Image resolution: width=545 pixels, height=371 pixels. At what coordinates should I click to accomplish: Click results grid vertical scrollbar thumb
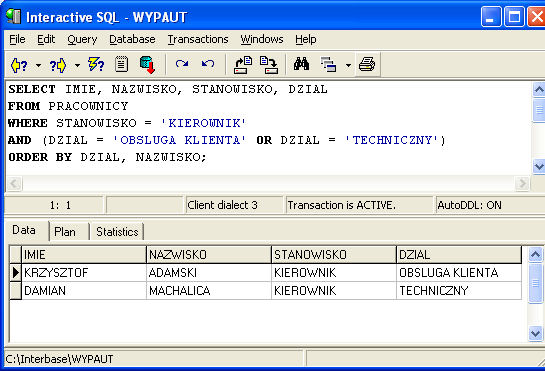(x=535, y=283)
